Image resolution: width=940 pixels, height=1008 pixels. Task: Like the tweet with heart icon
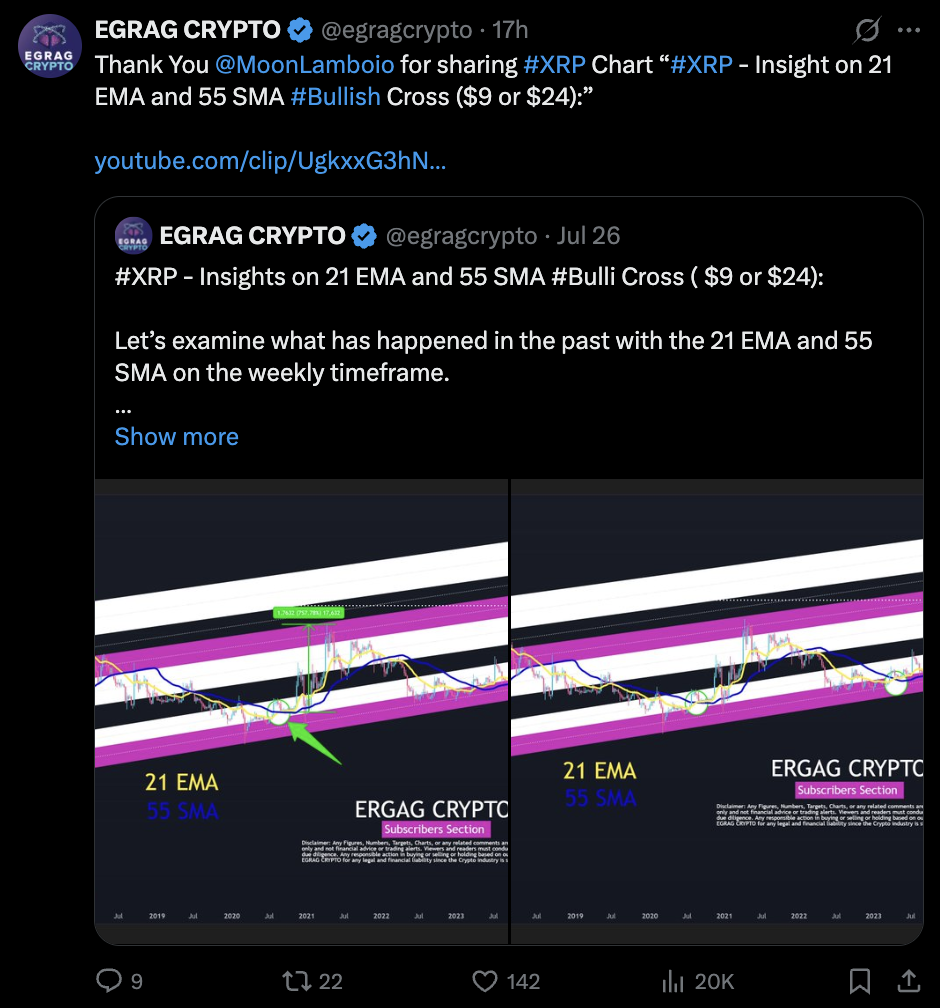[485, 981]
